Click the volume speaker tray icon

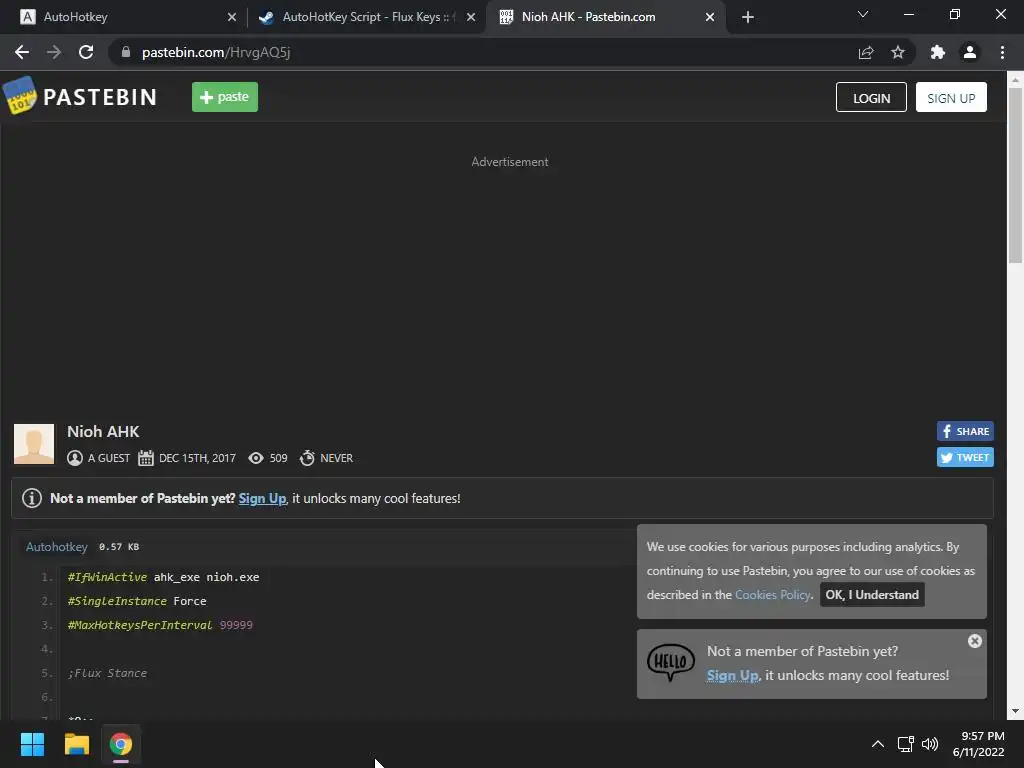tap(929, 744)
